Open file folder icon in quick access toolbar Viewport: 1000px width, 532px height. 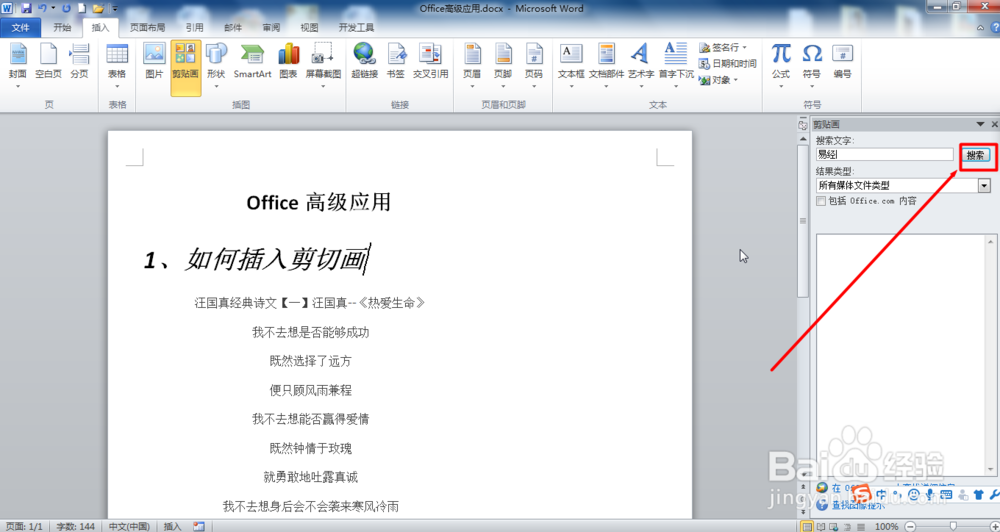98,8
